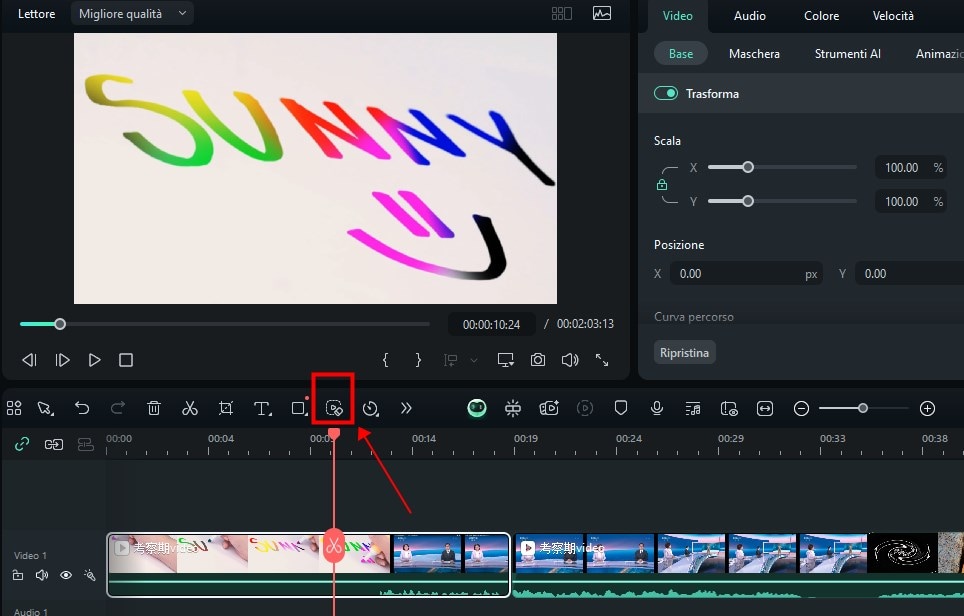Add a marker with the shield icon
Image resolution: width=964 pixels, height=616 pixels.
(621, 408)
